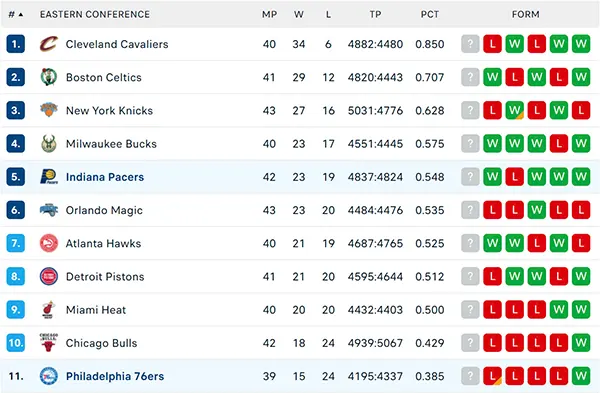This screenshot has width=600, height=393.
Task: Open the Indiana Pacers team link
Action: [105, 177]
